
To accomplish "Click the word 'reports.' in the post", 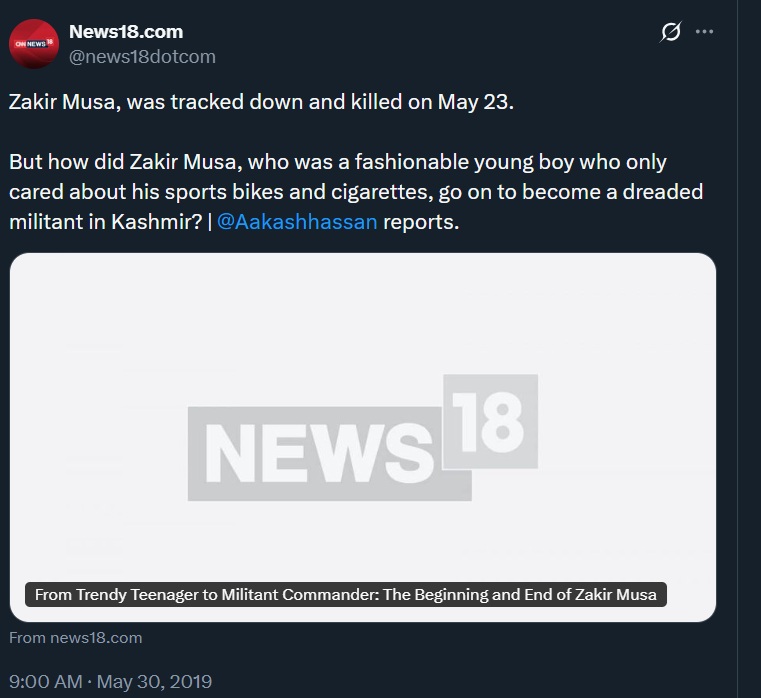I will click(421, 221).
